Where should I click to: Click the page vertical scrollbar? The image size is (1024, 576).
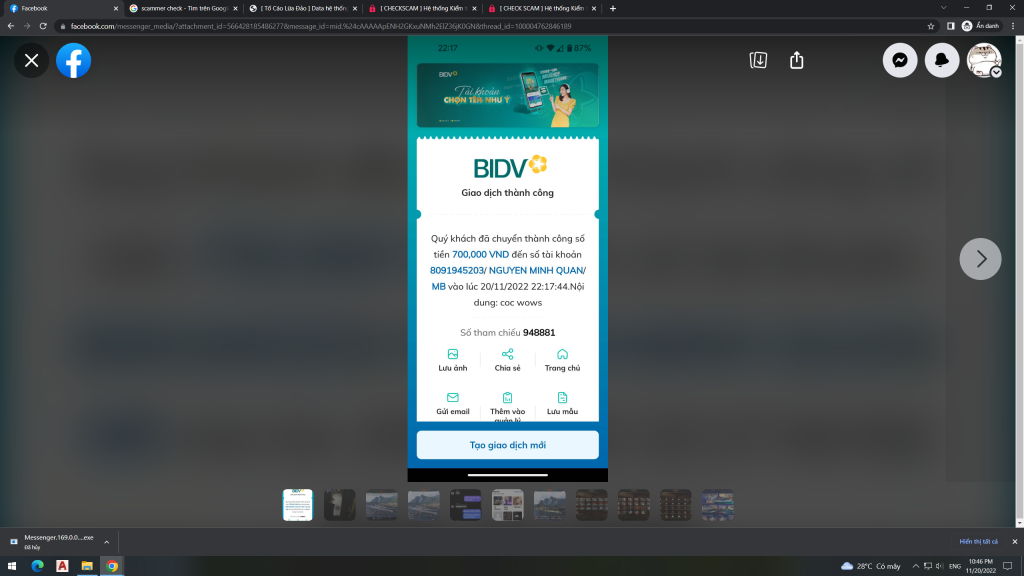tap(1019, 281)
